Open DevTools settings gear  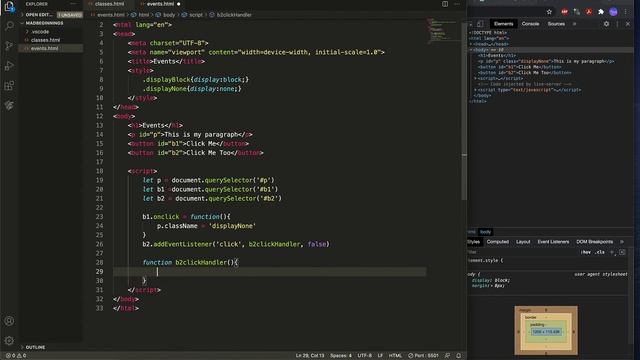(607, 24)
